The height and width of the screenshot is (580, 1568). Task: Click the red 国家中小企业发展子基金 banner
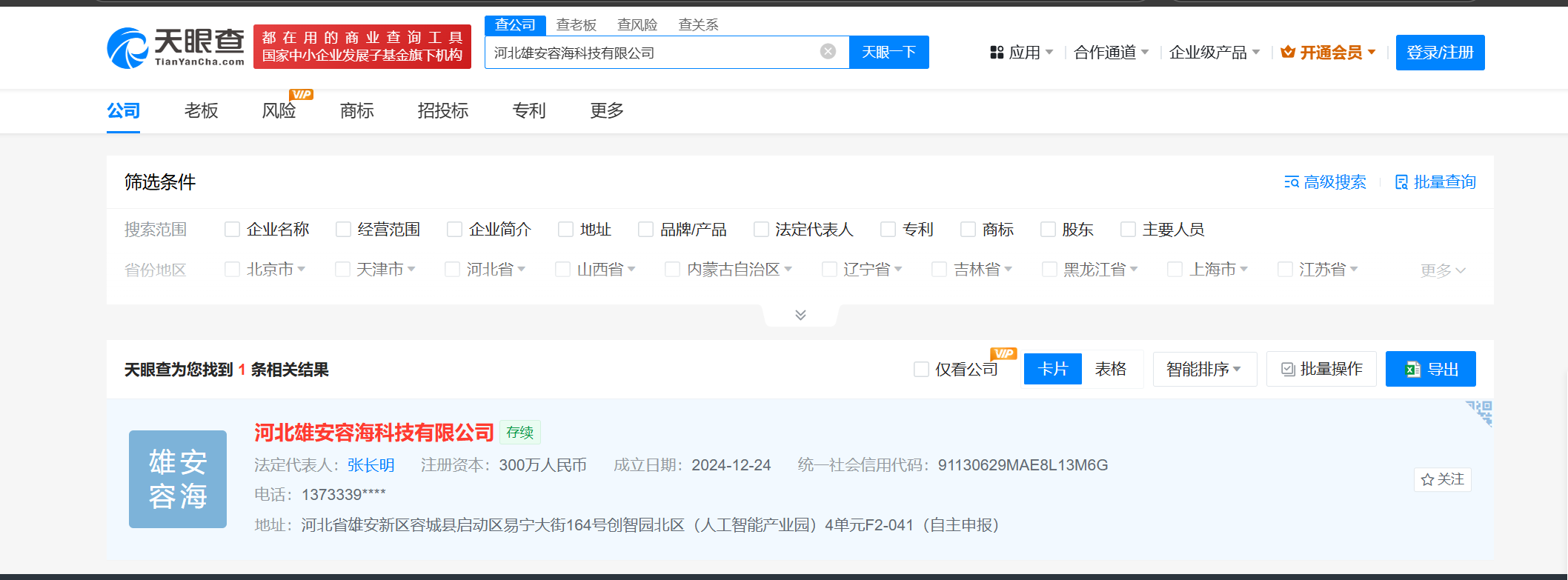362,47
